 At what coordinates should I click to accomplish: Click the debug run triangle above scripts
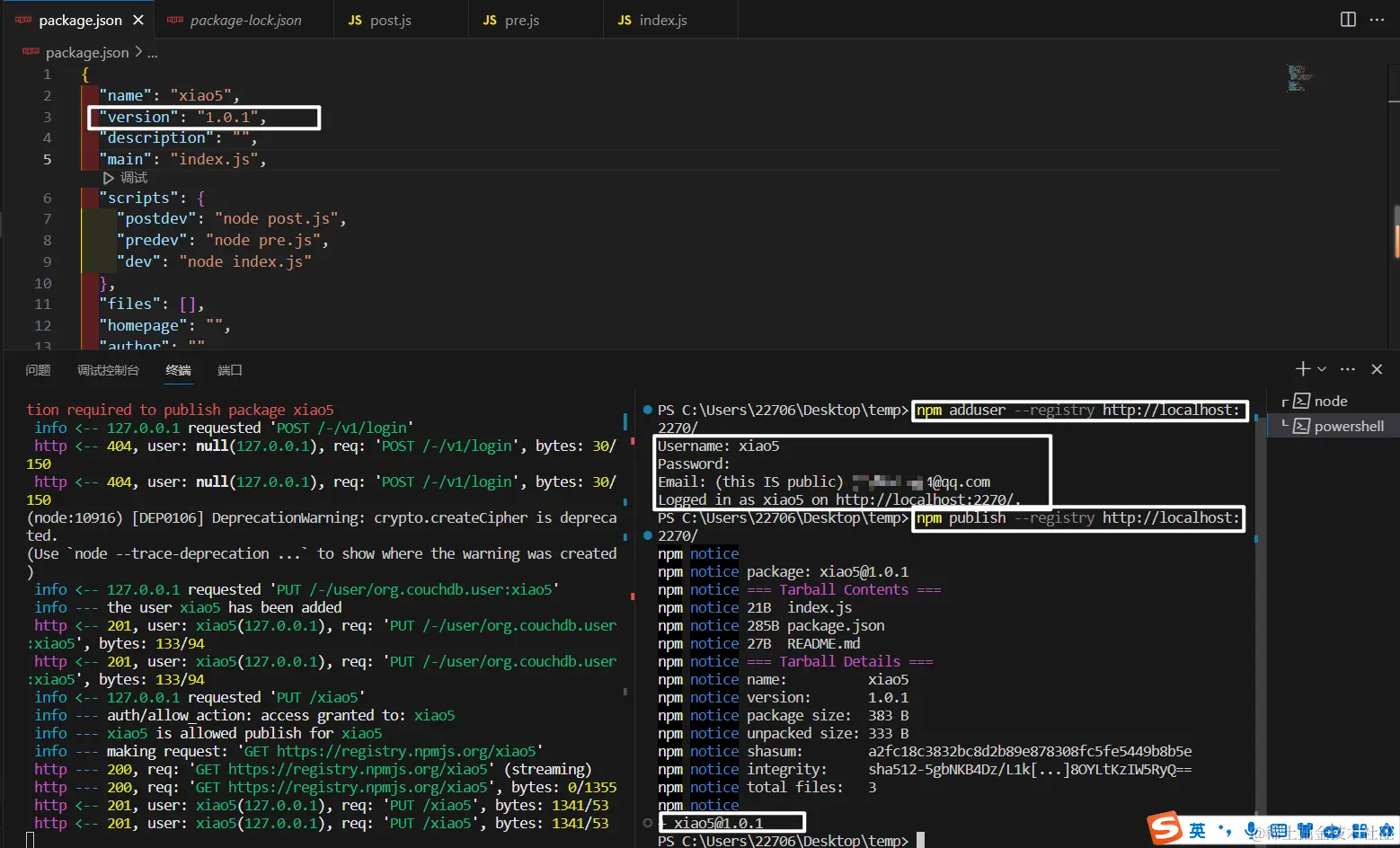click(x=109, y=178)
